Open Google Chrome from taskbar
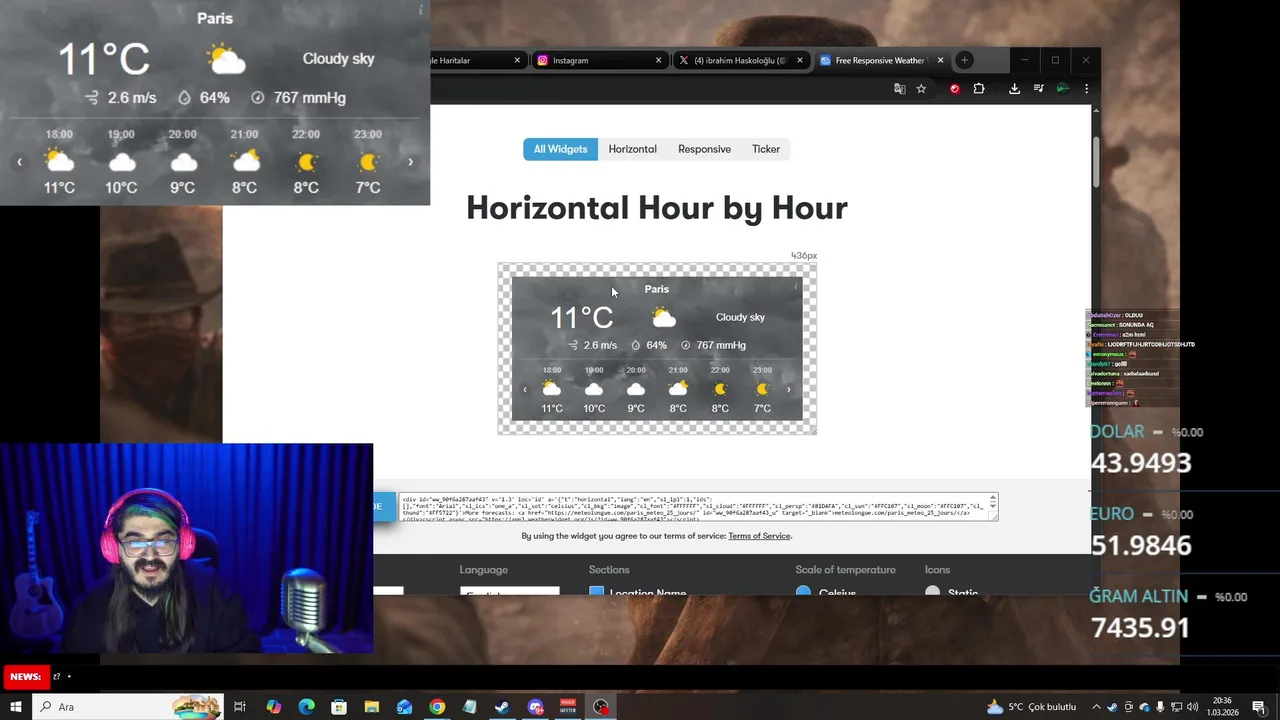This screenshot has width=1280, height=720. (437, 707)
